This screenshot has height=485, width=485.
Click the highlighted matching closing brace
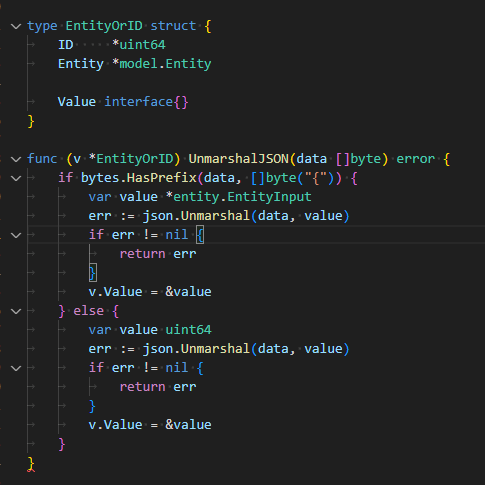click(x=93, y=273)
